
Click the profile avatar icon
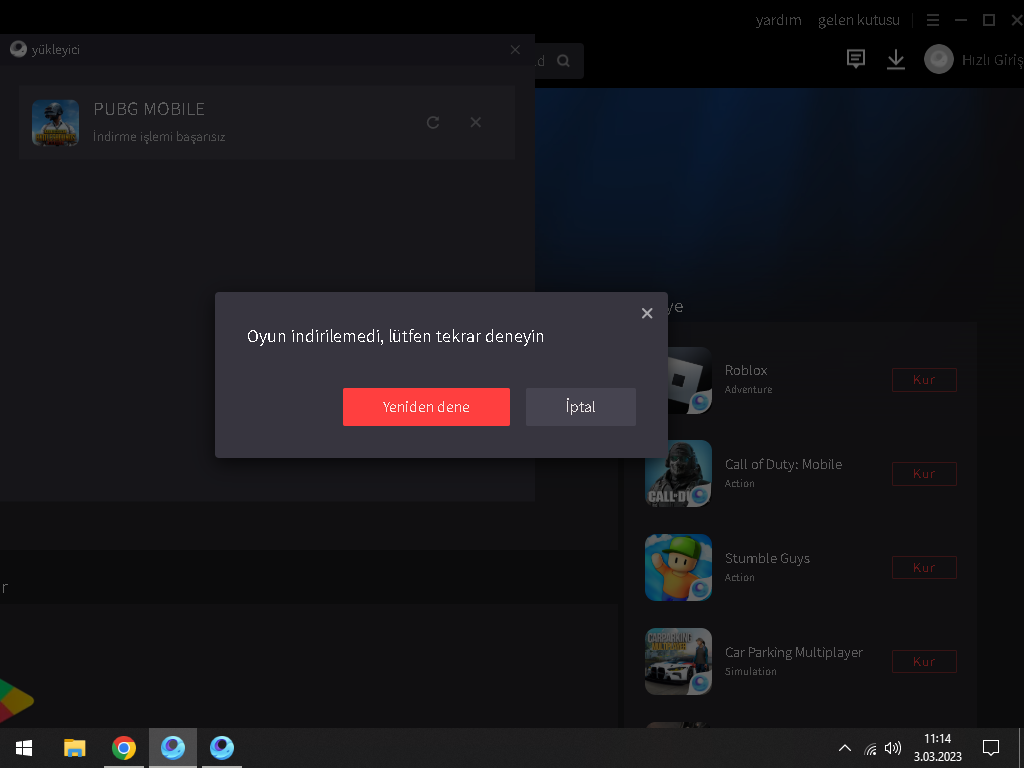click(938, 59)
